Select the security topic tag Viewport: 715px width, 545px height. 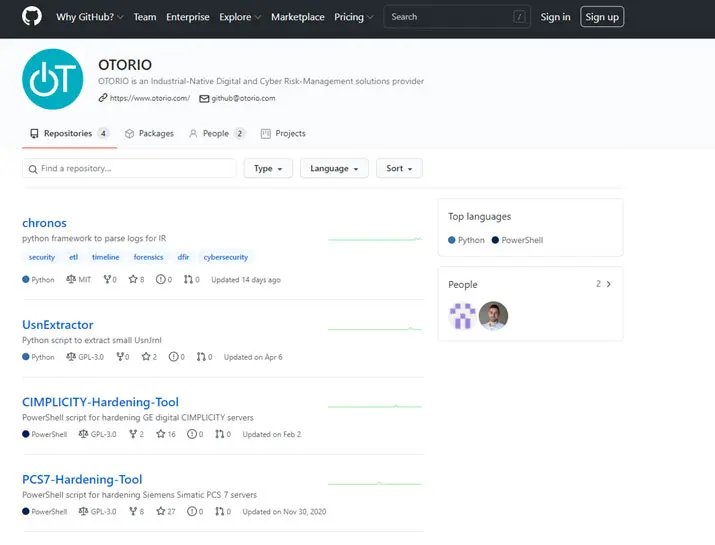[41, 257]
